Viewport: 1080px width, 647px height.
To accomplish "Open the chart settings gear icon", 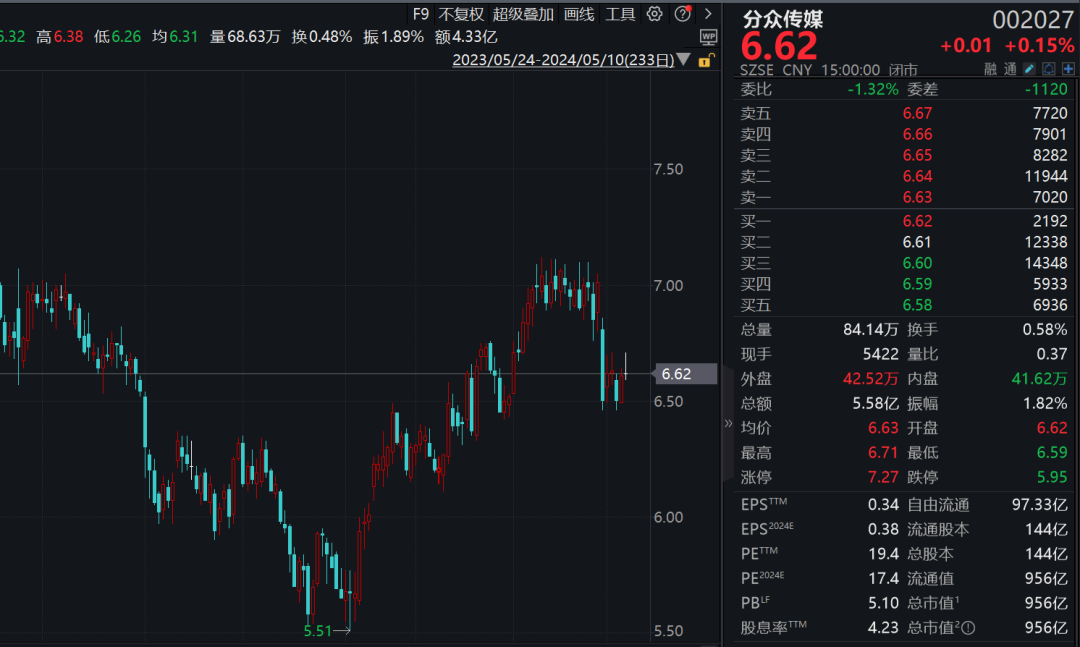I will click(x=654, y=14).
